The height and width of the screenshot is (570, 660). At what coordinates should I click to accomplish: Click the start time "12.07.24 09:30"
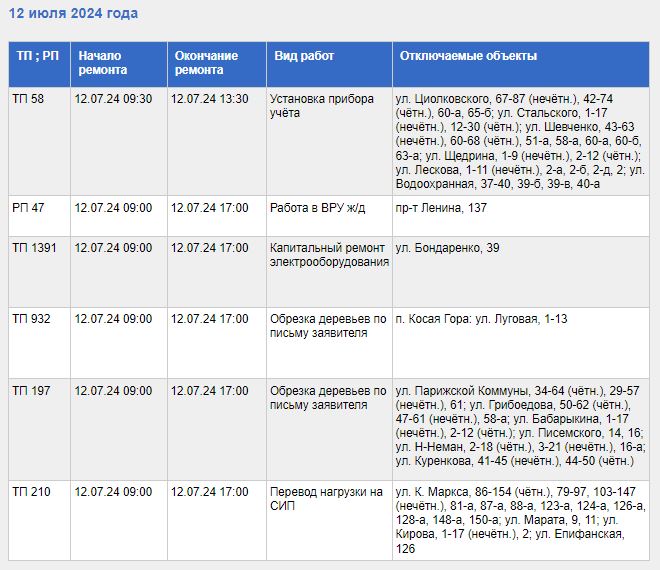113,99
